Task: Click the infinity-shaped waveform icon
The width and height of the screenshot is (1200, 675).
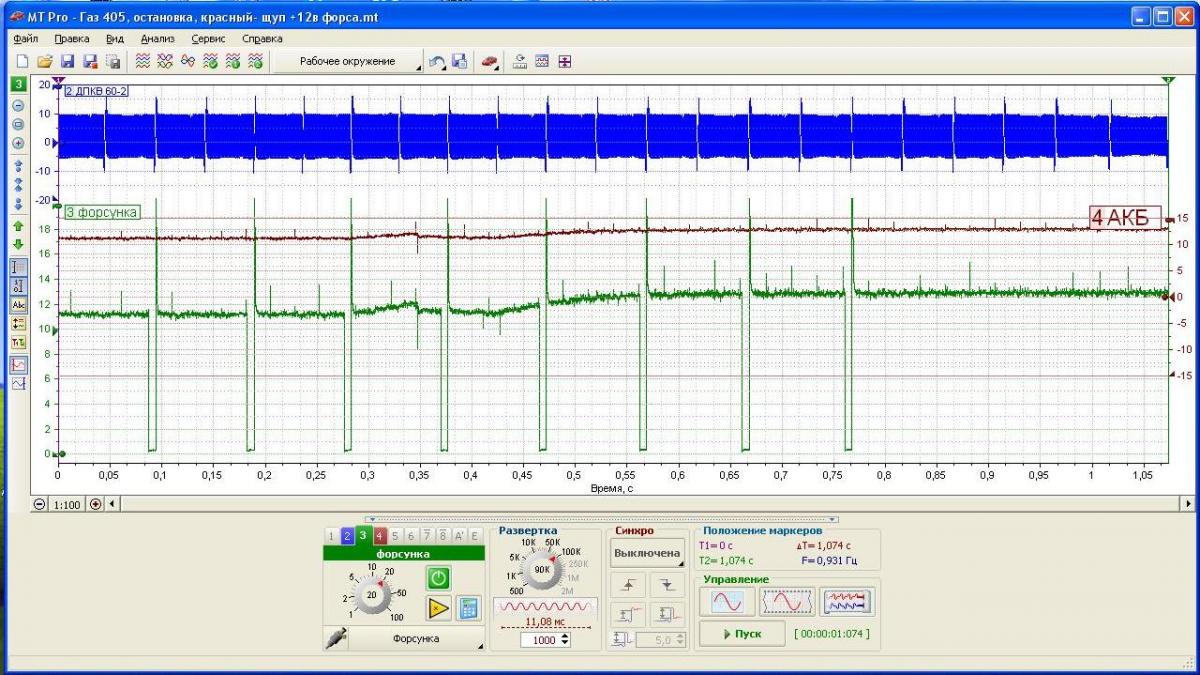Action: pos(188,62)
